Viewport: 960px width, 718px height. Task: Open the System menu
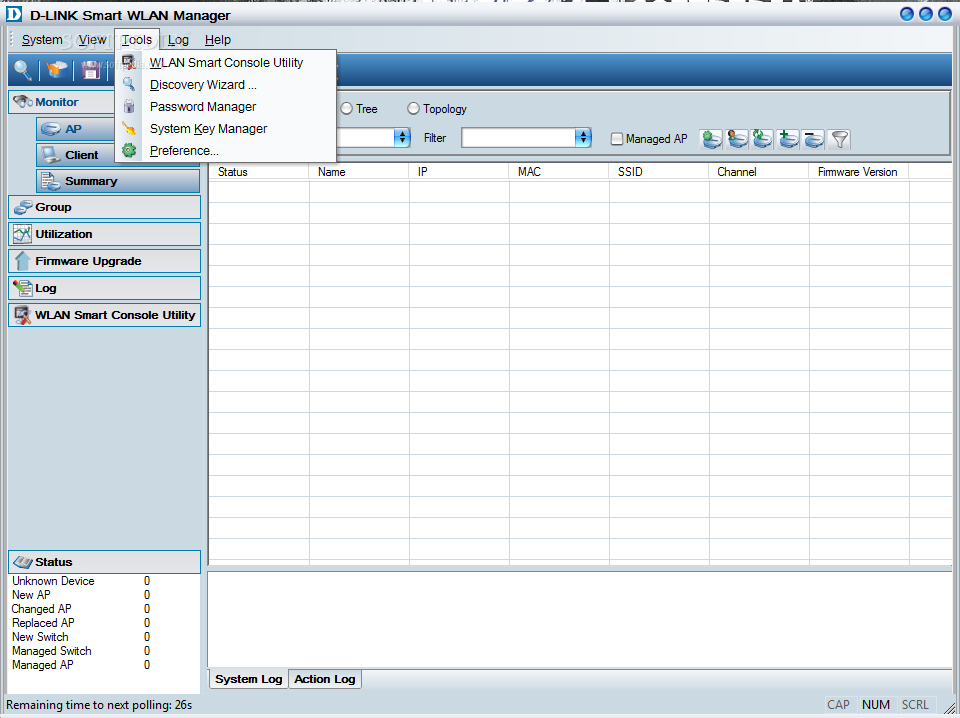pyautogui.click(x=42, y=40)
